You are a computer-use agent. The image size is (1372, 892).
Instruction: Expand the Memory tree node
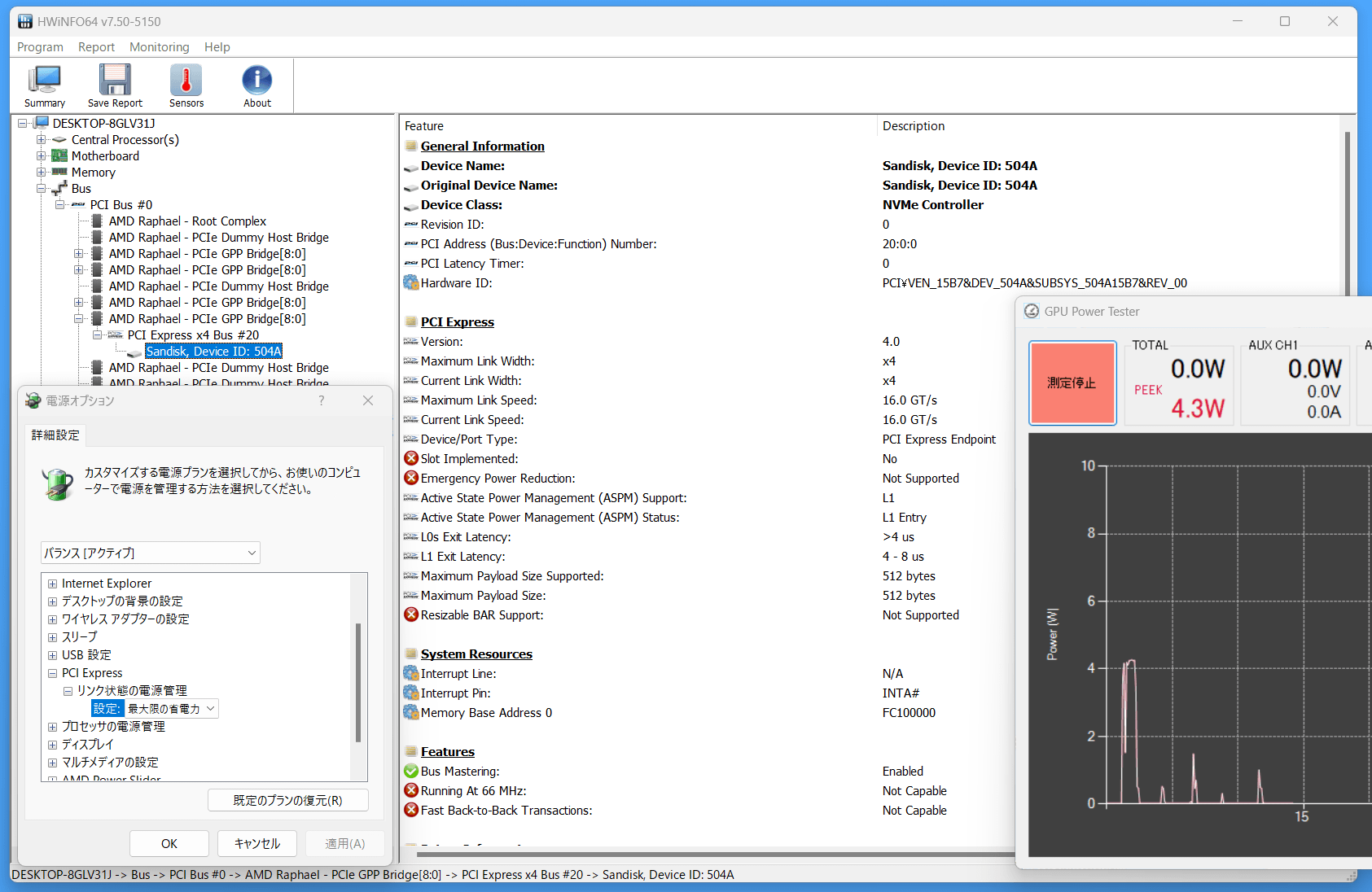coord(41,172)
